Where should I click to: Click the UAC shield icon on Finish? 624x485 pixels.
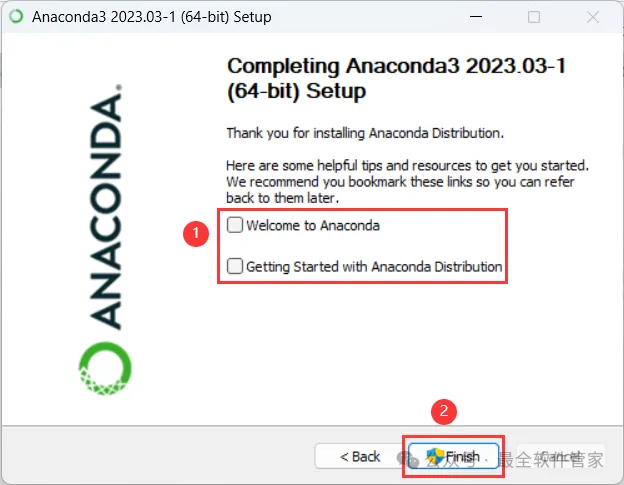[x=435, y=456]
